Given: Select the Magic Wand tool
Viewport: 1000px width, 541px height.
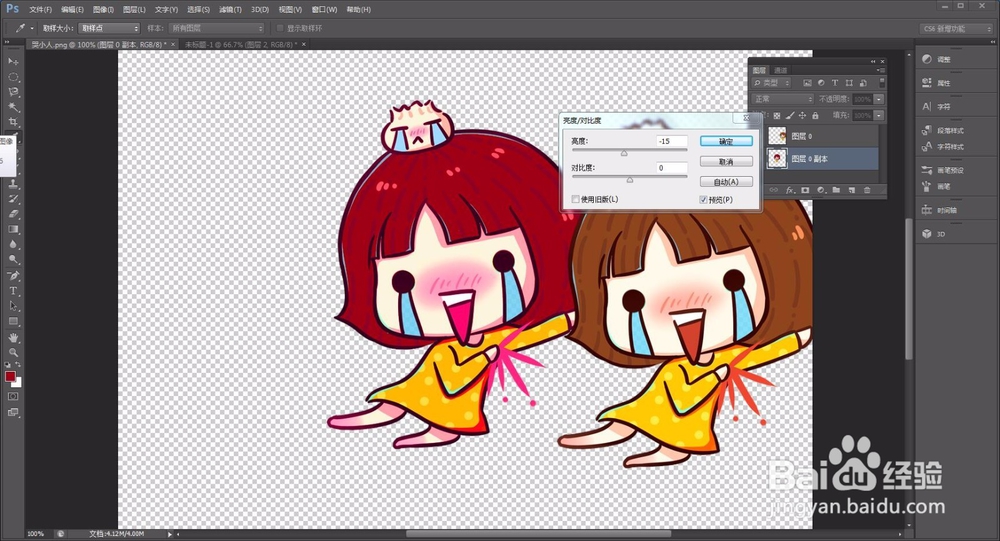Looking at the screenshot, I should 13,107.
